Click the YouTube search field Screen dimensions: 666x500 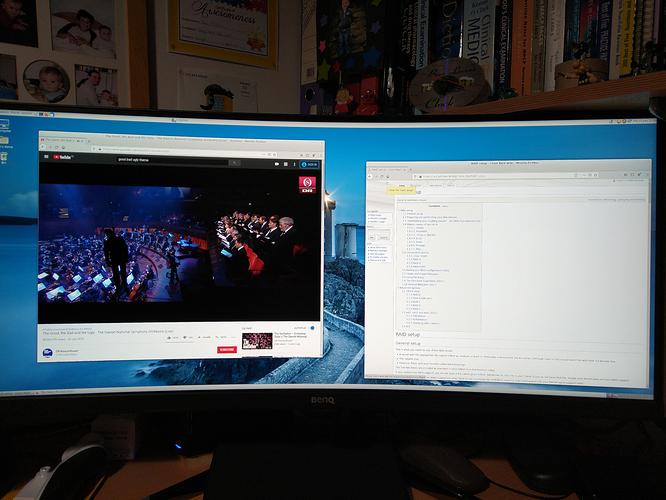pos(172,160)
